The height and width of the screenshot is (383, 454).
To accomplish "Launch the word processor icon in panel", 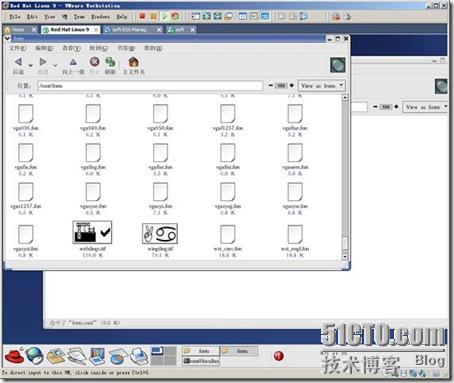I will 76,356.
